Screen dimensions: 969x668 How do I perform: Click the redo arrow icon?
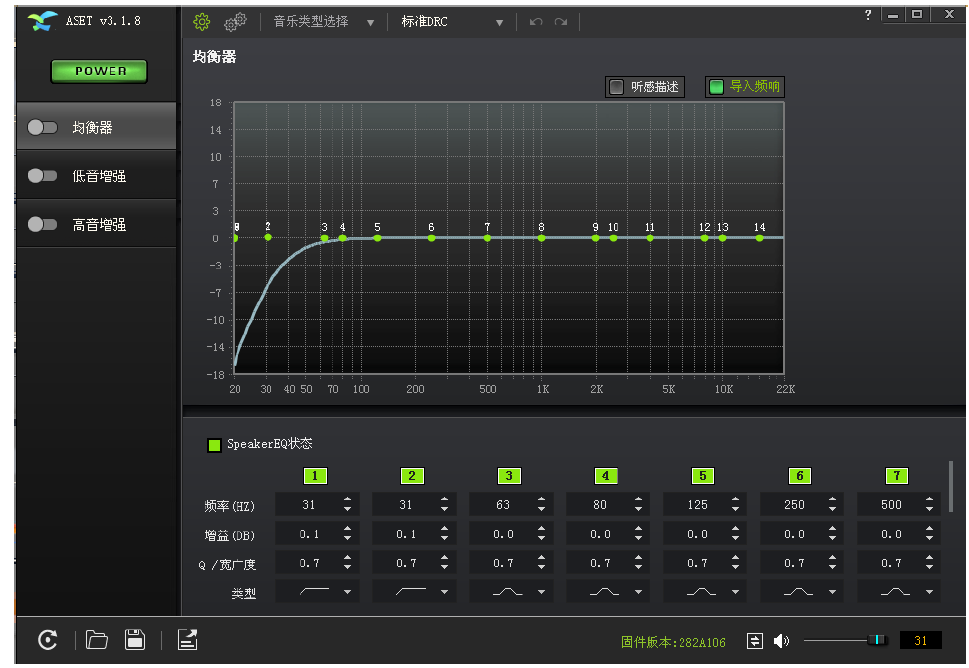tap(560, 21)
